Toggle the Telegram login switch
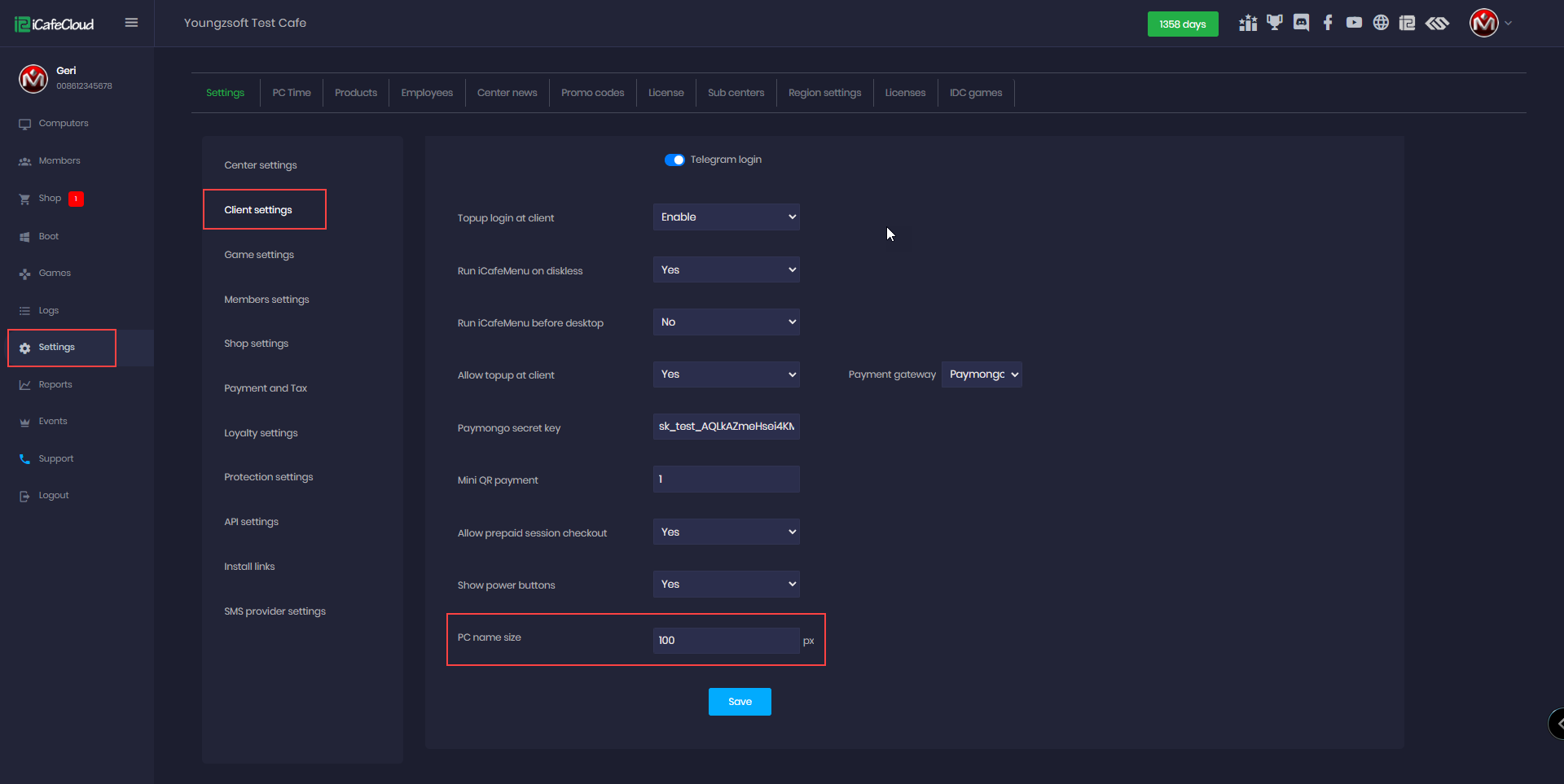The width and height of the screenshot is (1564, 784). click(674, 160)
